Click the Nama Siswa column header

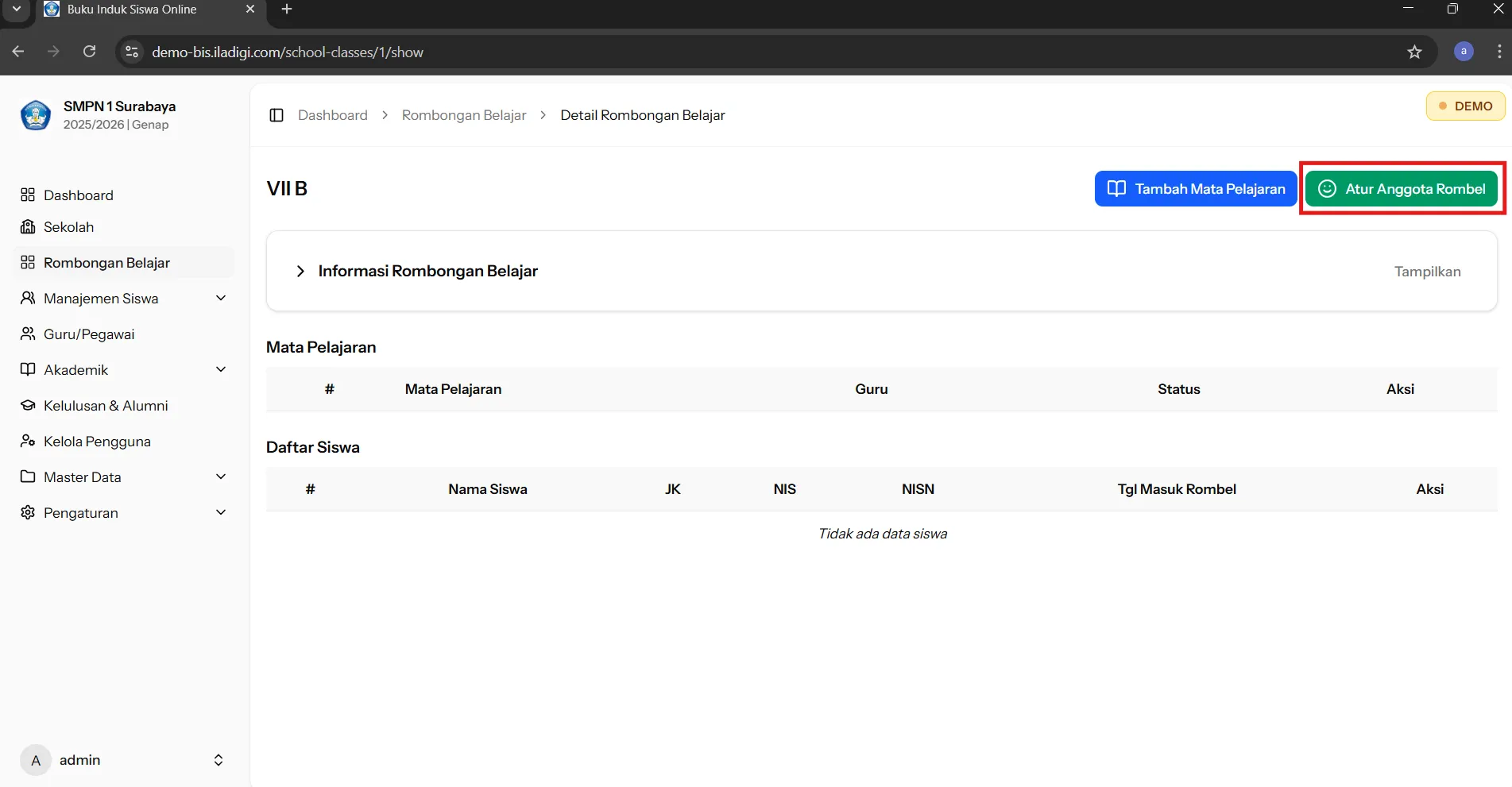(x=488, y=489)
